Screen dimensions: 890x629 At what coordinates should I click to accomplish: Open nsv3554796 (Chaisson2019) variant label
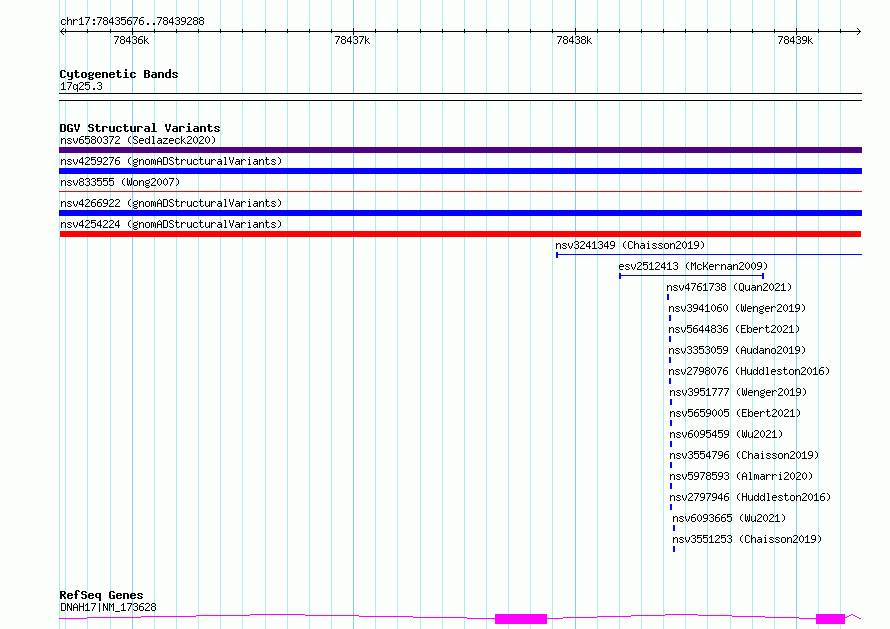click(x=744, y=455)
